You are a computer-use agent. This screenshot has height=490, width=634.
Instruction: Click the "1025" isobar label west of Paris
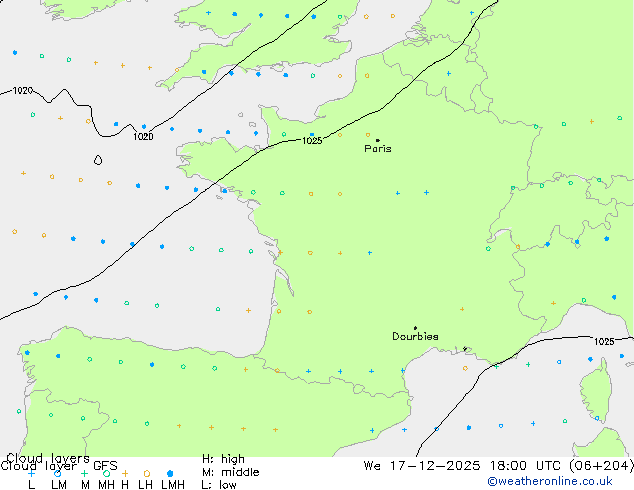click(x=312, y=141)
